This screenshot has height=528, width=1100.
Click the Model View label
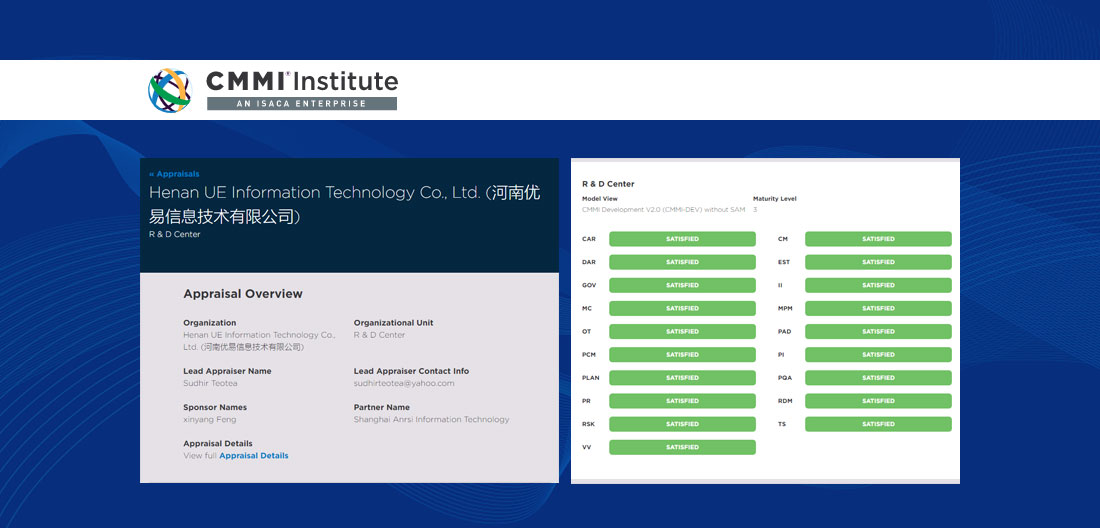[x=600, y=199]
